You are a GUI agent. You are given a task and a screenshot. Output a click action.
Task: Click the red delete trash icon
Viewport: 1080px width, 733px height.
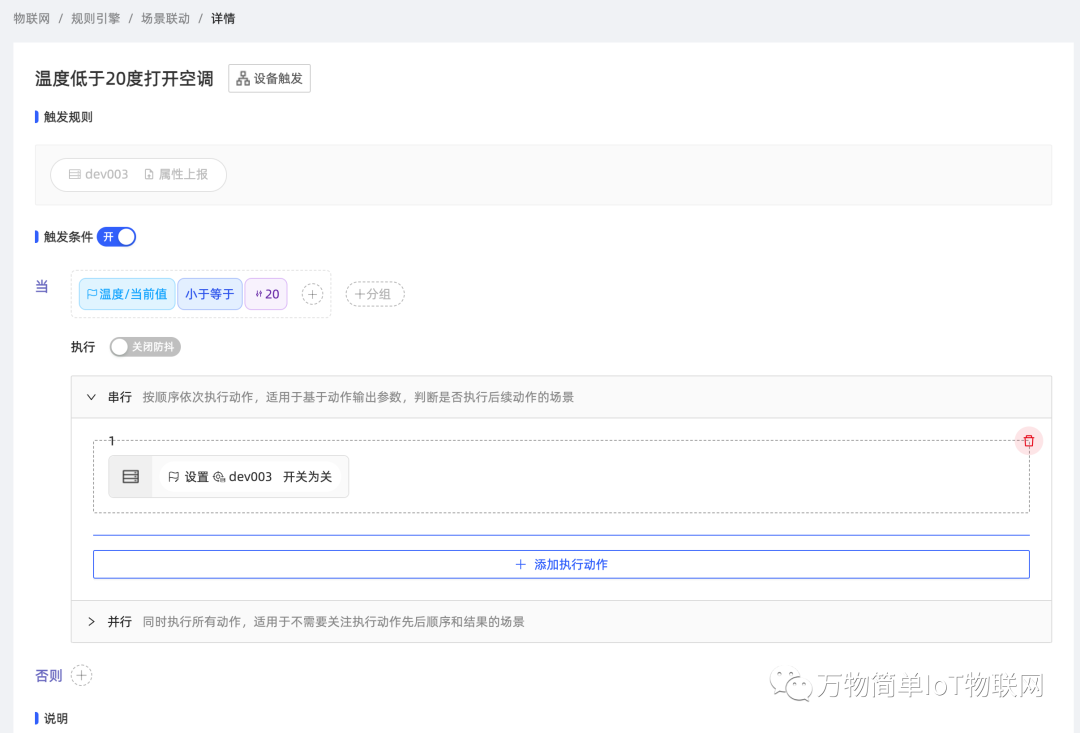tap(1029, 441)
